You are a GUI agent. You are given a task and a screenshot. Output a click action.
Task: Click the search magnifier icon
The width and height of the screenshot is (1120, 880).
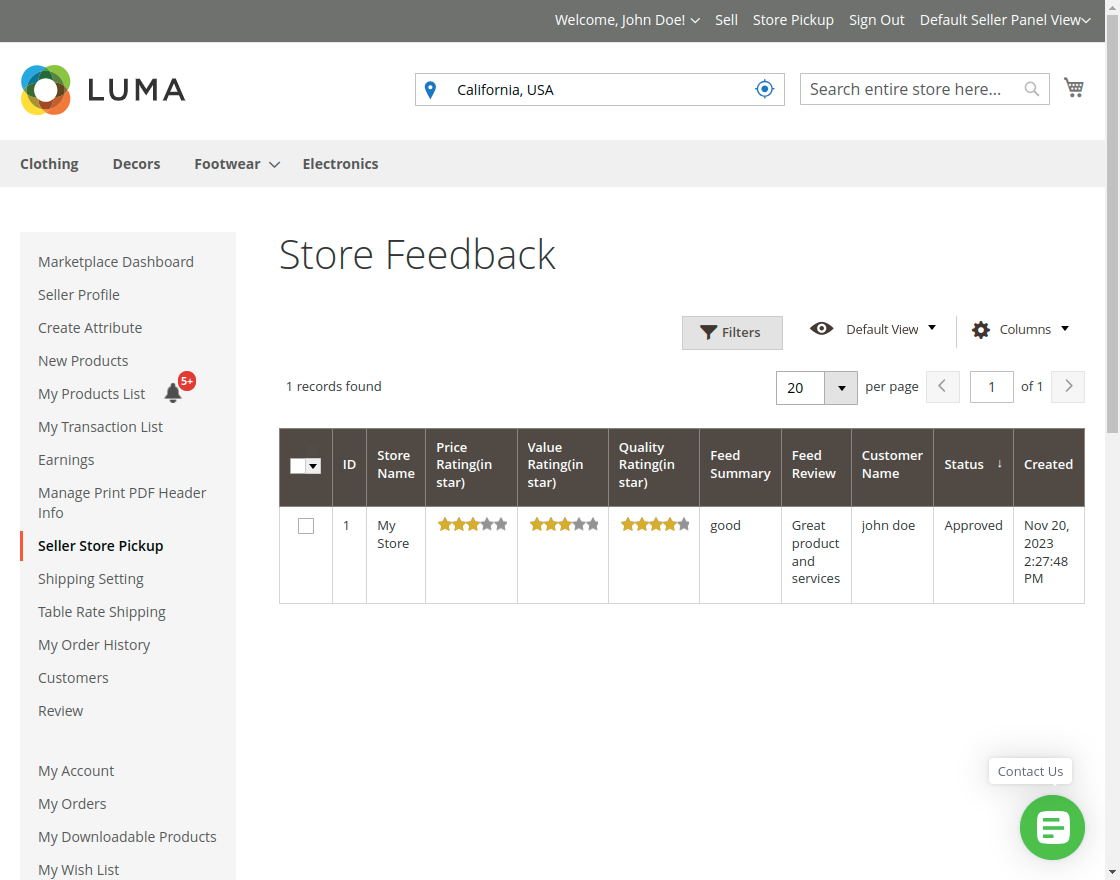1031,89
